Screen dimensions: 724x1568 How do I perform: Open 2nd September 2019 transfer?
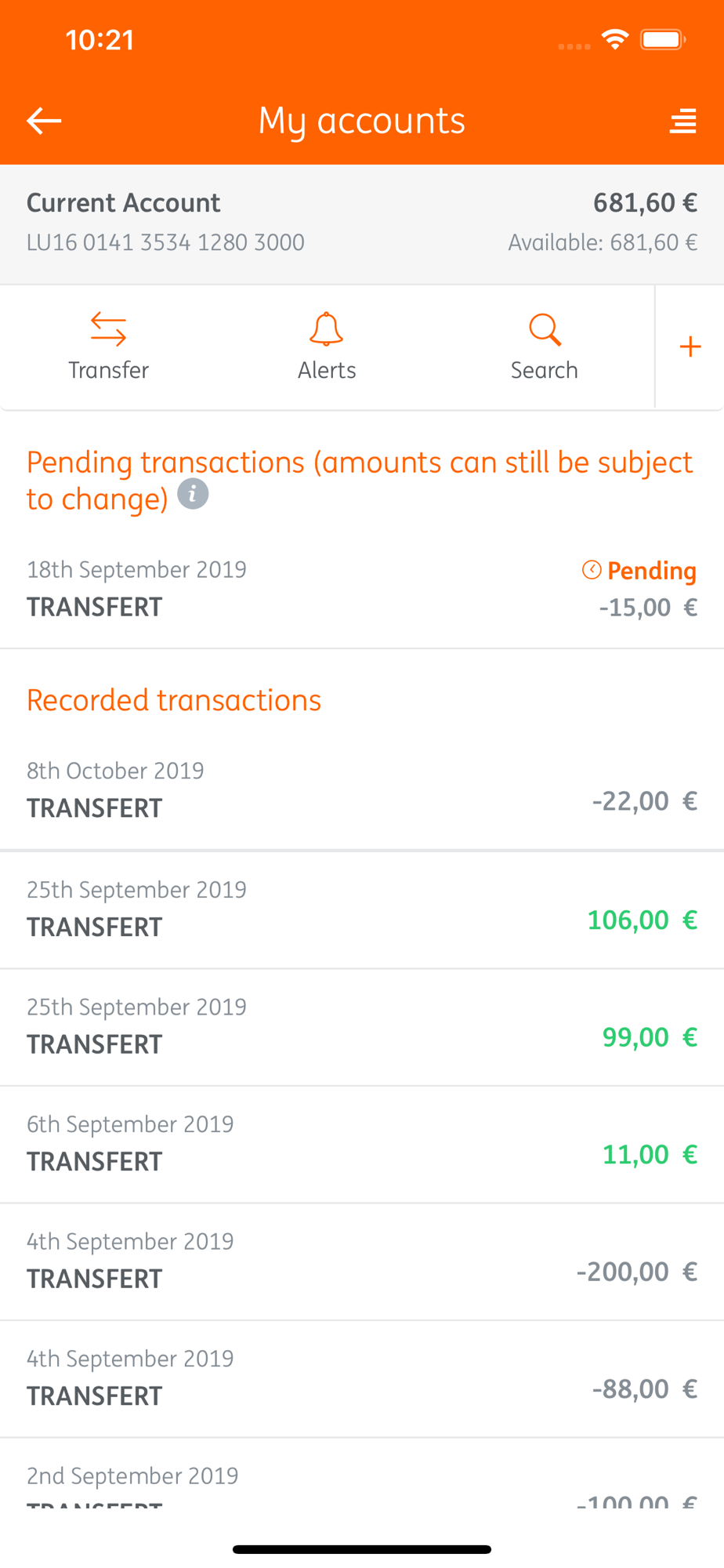pyautogui.click(x=362, y=1484)
